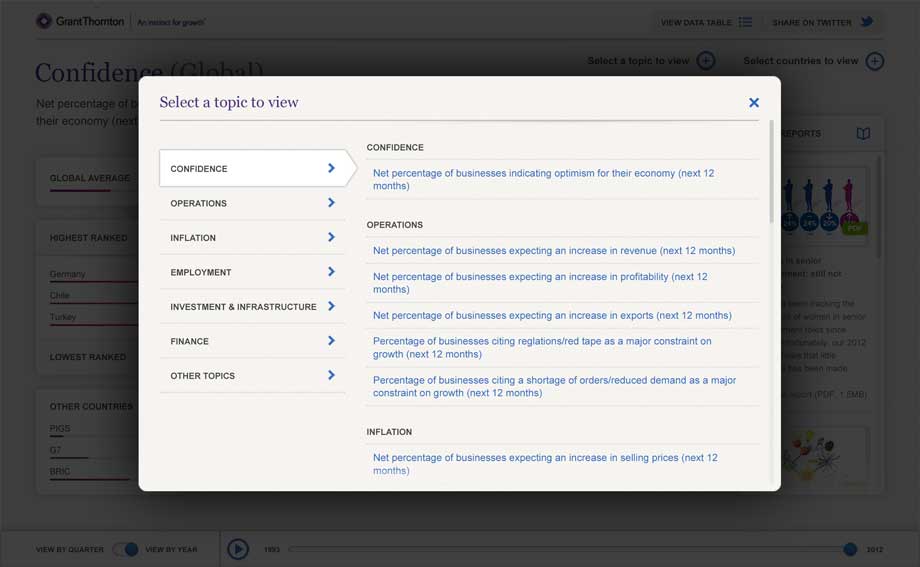Click the dialog's vertical scrollbar
Image resolution: width=920 pixels, height=567 pixels.
click(771, 170)
